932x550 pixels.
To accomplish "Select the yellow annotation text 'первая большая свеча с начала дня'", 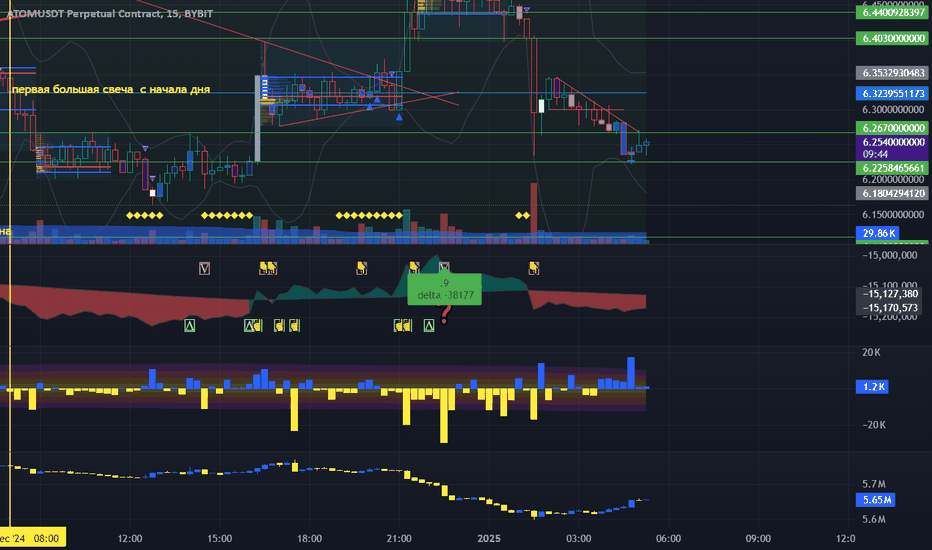I will 111,89.
